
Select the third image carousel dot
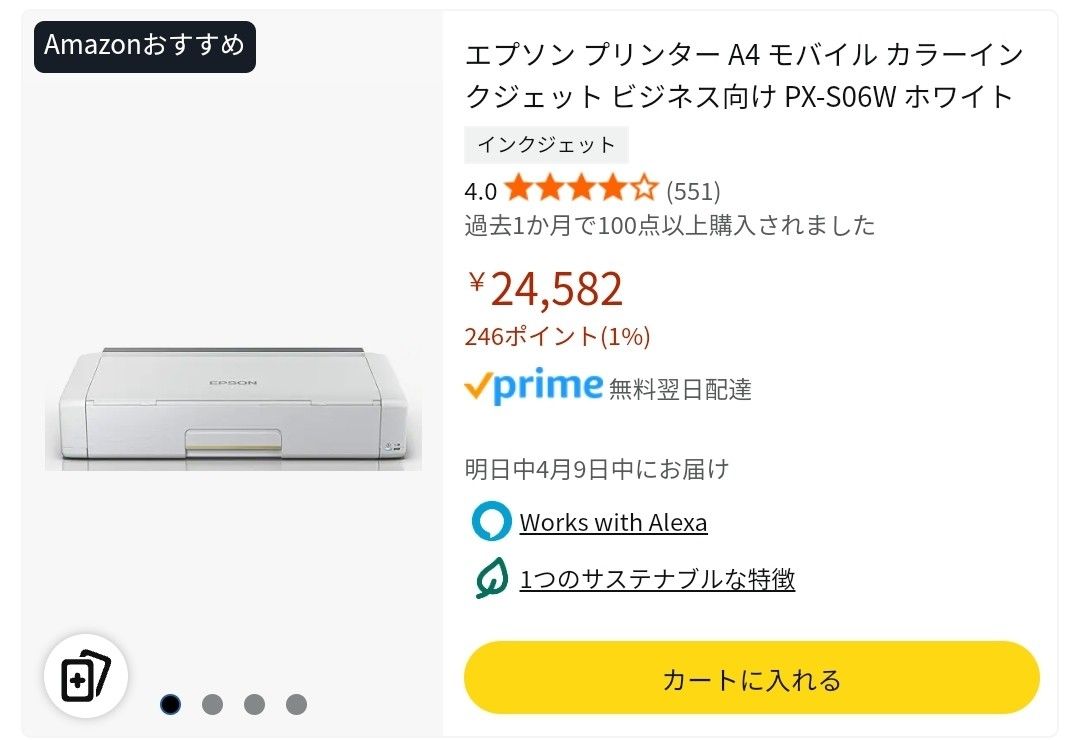coord(254,704)
